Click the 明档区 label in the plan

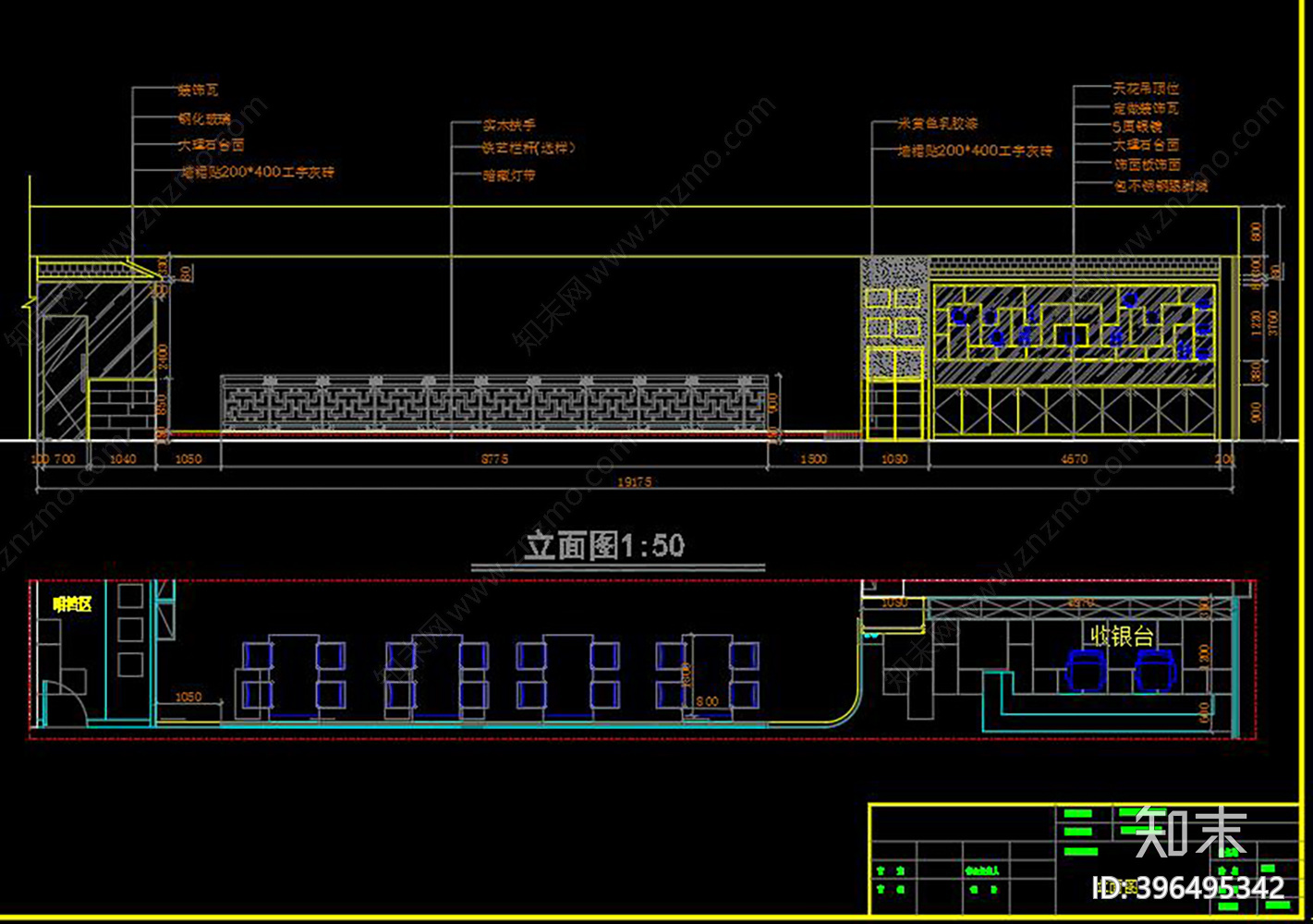coord(72,604)
